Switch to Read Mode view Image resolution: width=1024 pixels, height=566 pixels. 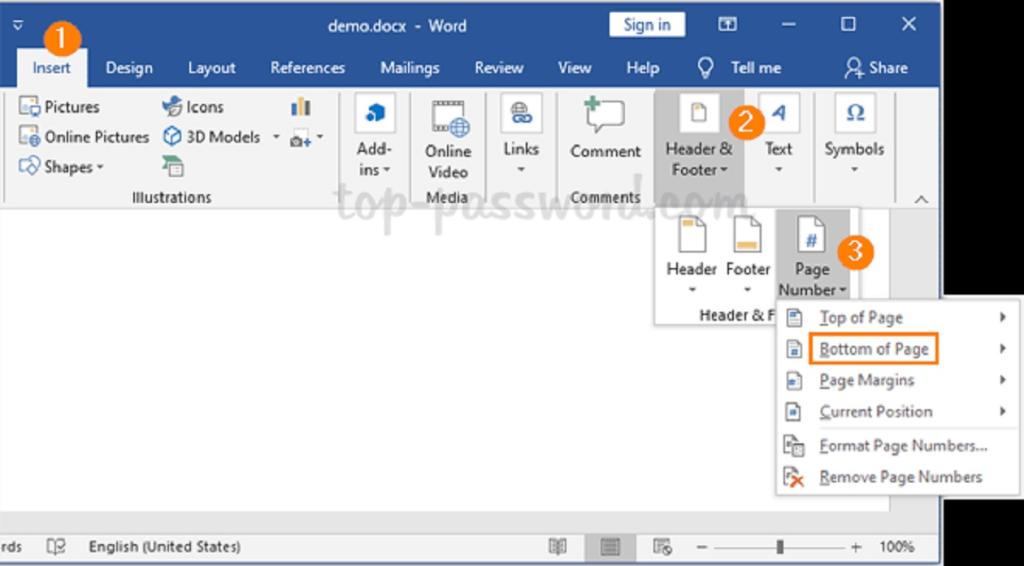[x=558, y=546]
